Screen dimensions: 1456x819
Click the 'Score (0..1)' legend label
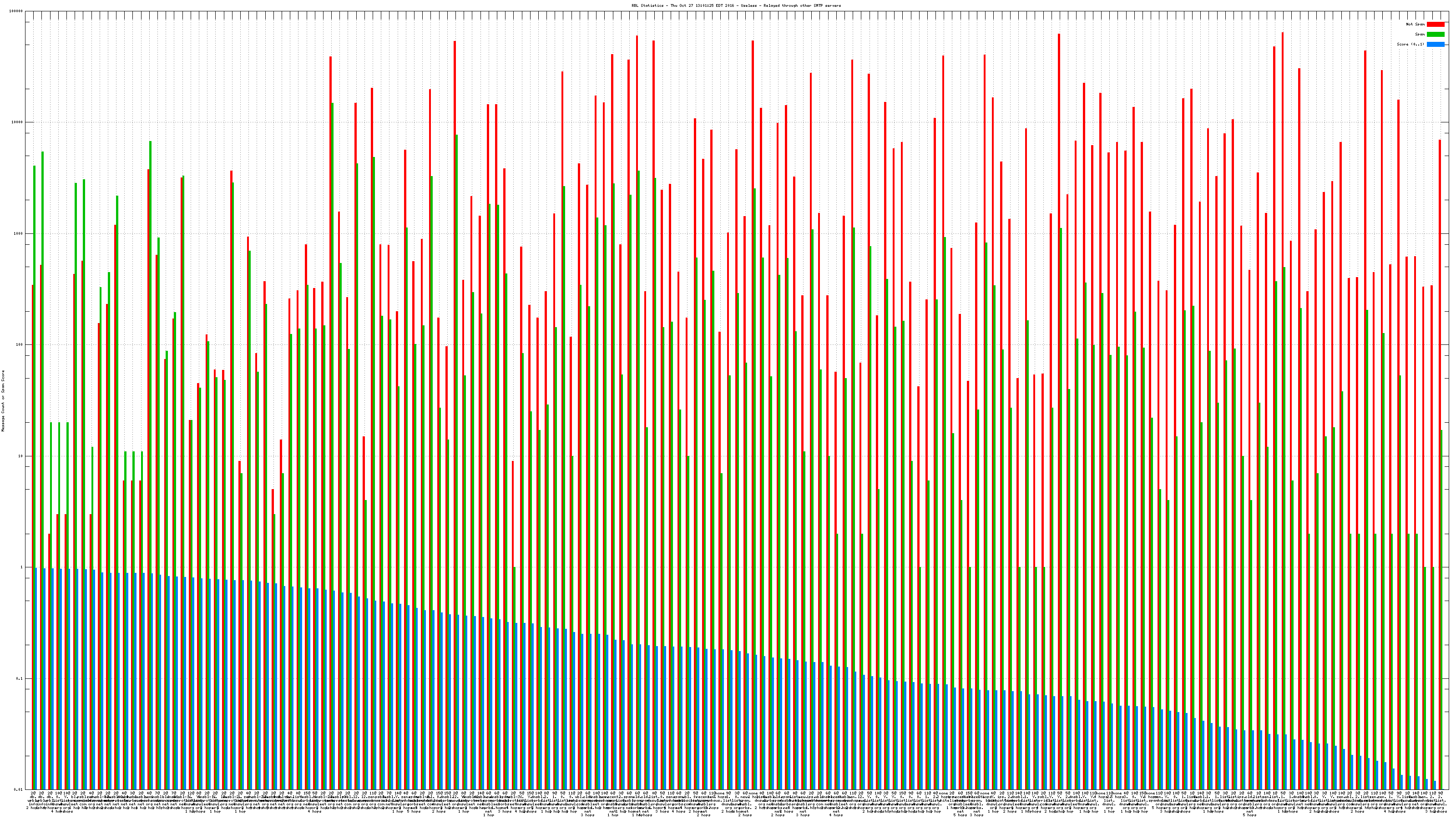(1410, 44)
